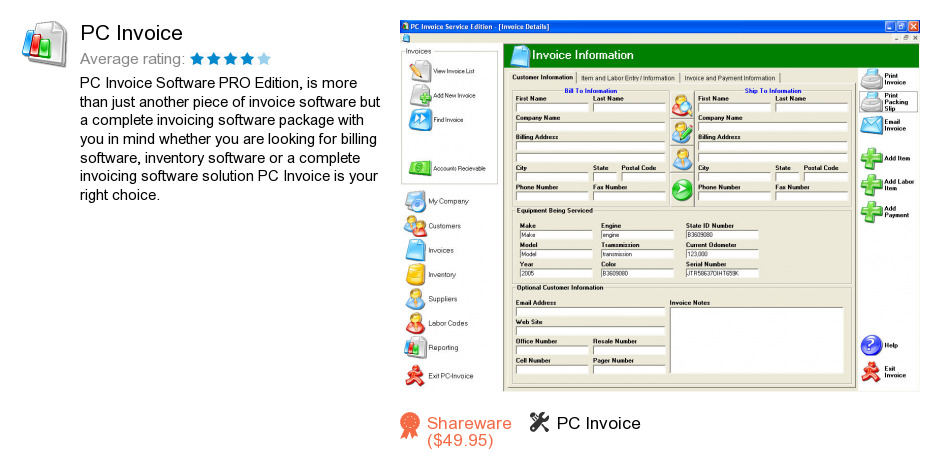940x476 pixels.
Task: Go to Customers section icon
Action: [x=415, y=226]
